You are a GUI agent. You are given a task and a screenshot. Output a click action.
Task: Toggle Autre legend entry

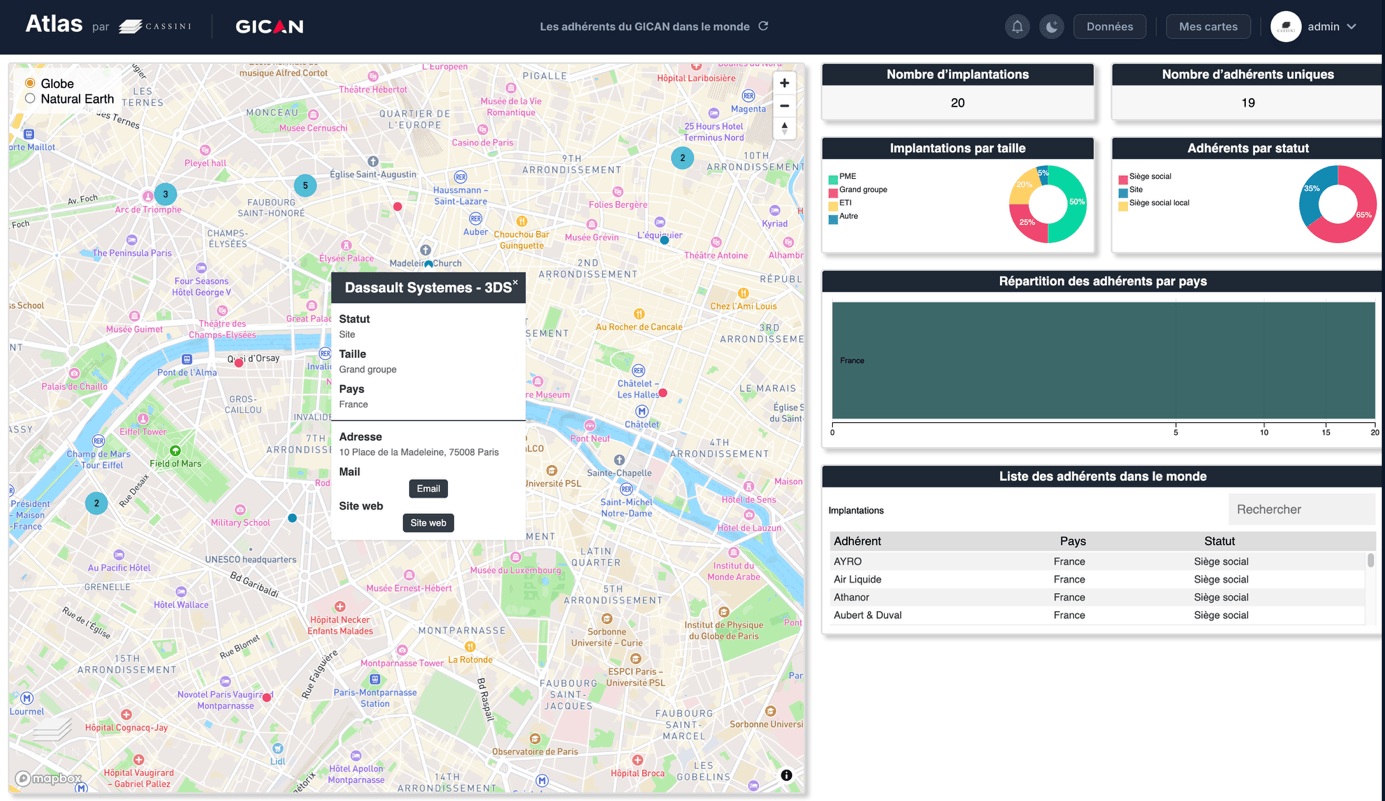point(842,217)
